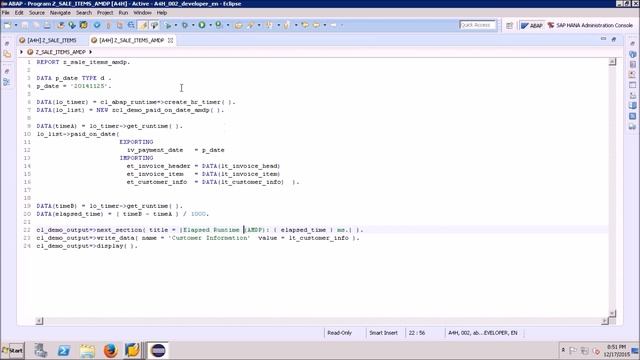Click the vertical scrollbar down arrow
The image size is (640, 360).
[x=612, y=313]
